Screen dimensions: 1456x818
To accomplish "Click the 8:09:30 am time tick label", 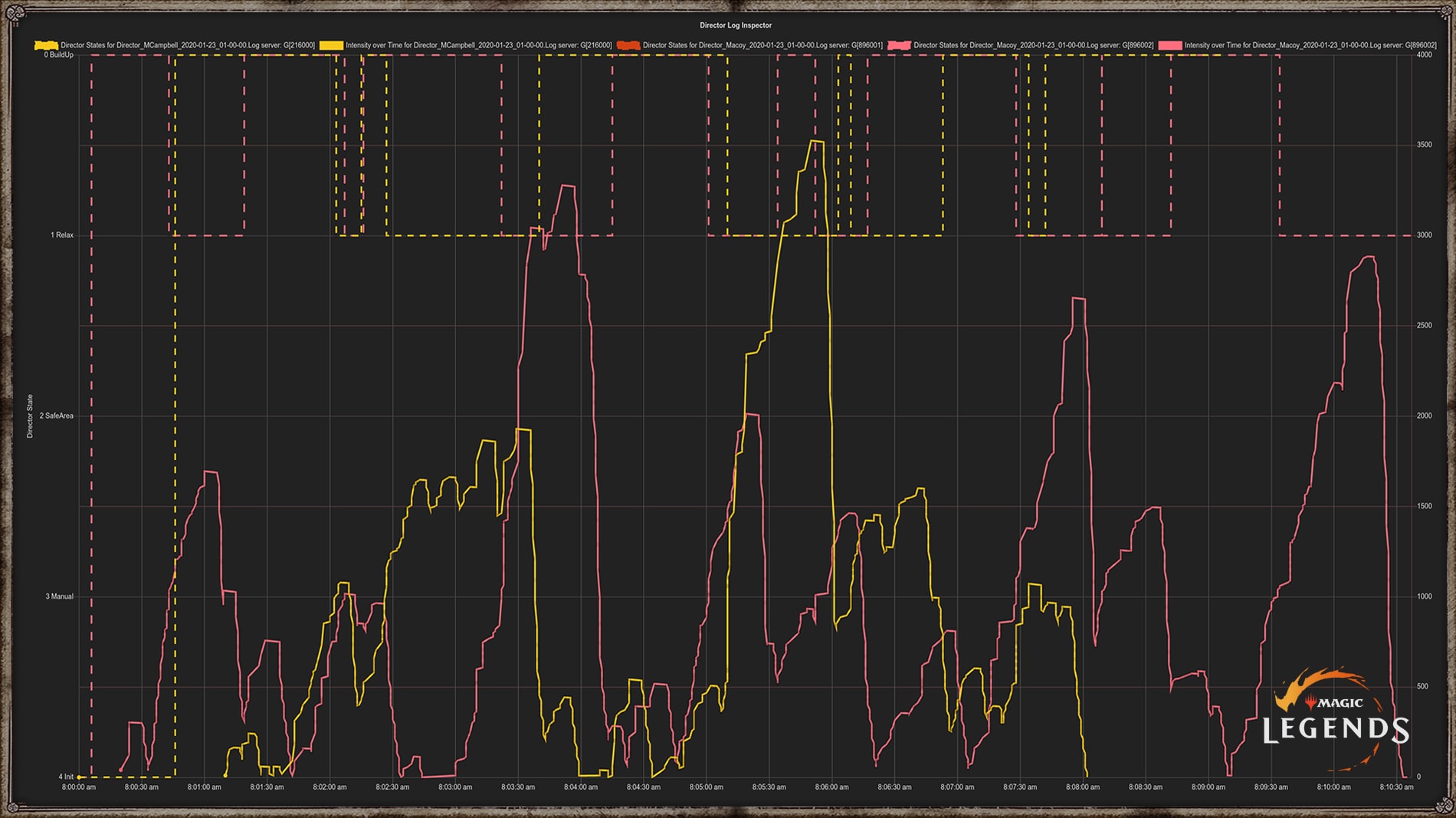I will [x=1271, y=787].
